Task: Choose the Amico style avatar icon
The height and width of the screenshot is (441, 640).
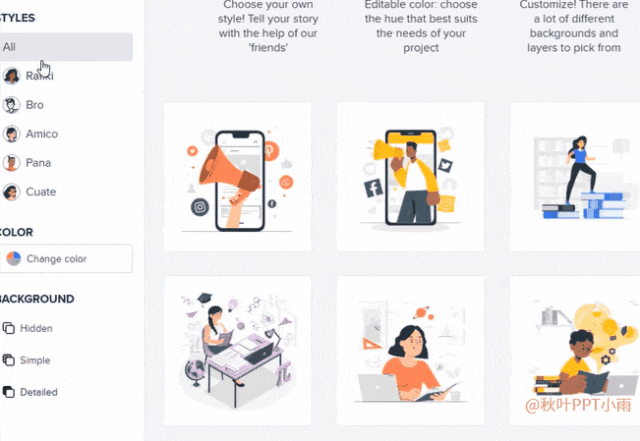Action: pos(11,134)
